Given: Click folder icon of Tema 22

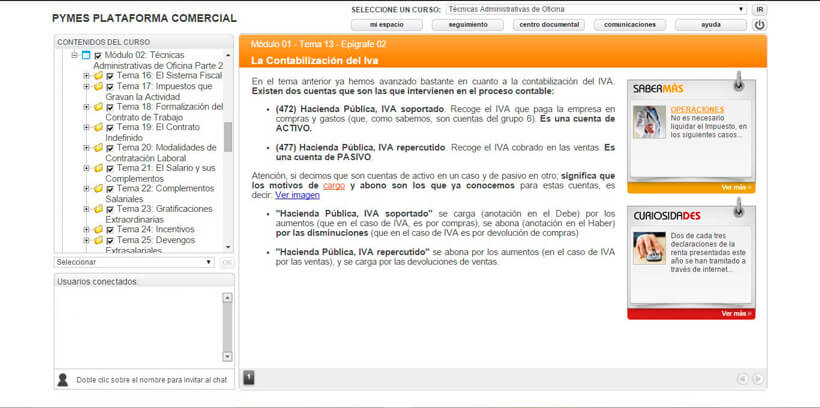Looking at the screenshot, I should pyautogui.click(x=98, y=188).
